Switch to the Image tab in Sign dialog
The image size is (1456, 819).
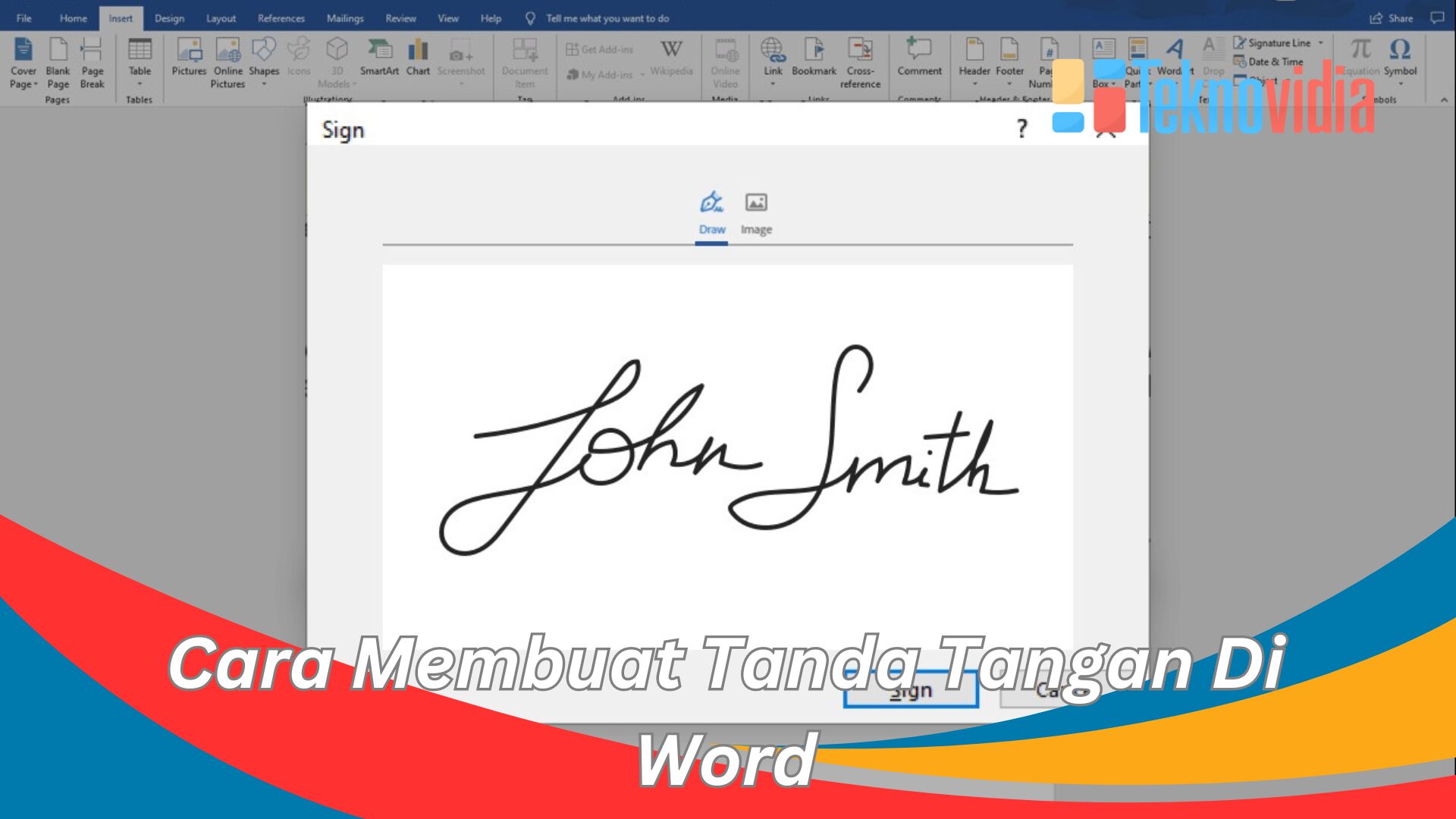point(756,213)
